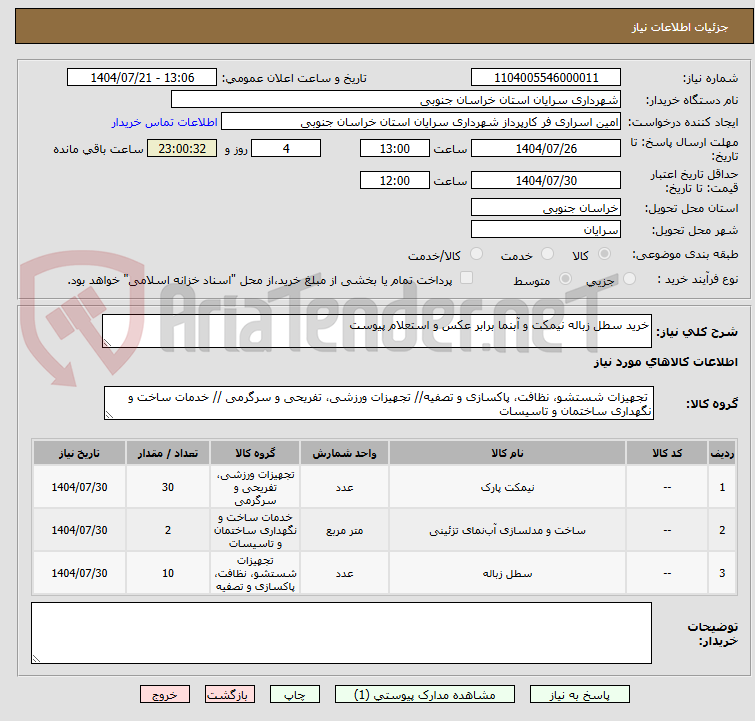Select the جزیی purchase type radio
This screenshot has width=755, height=721.
(629, 278)
